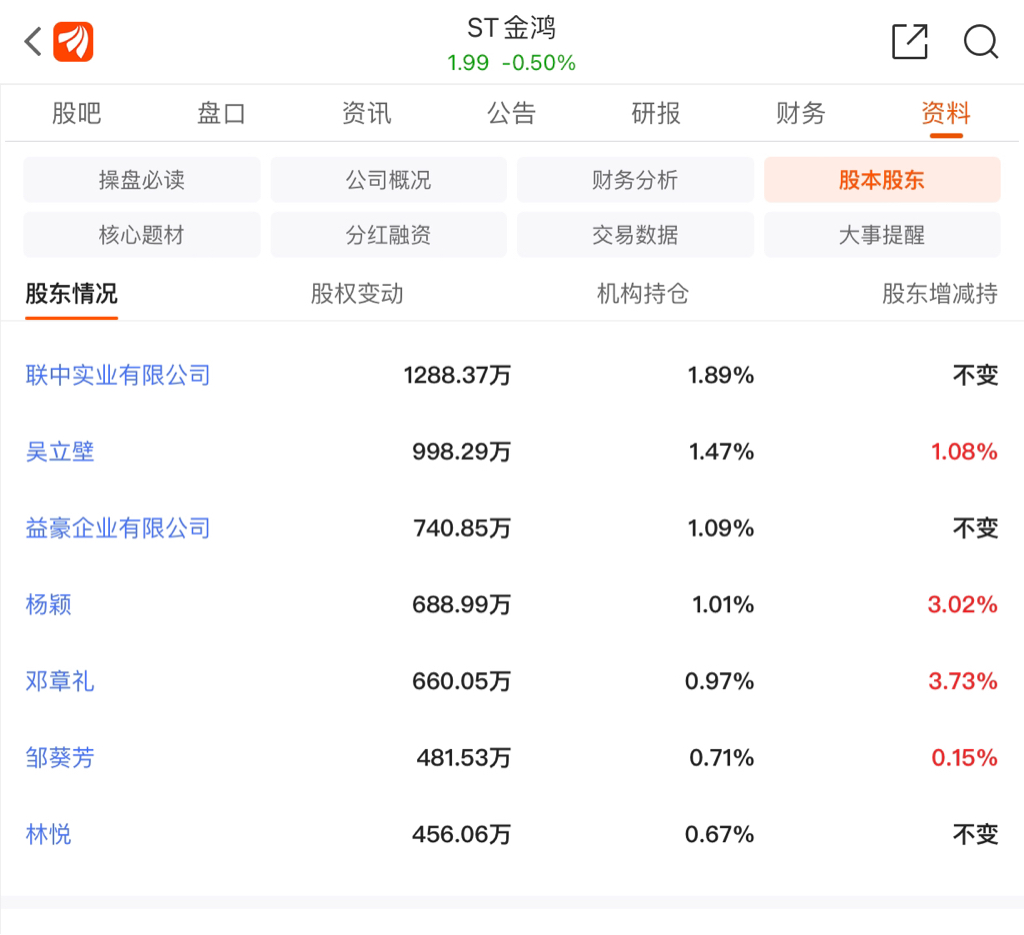This screenshot has width=1024, height=935.
Task: Tap 不变 in the 联中实业有限公司 row
Action: pos(976,375)
